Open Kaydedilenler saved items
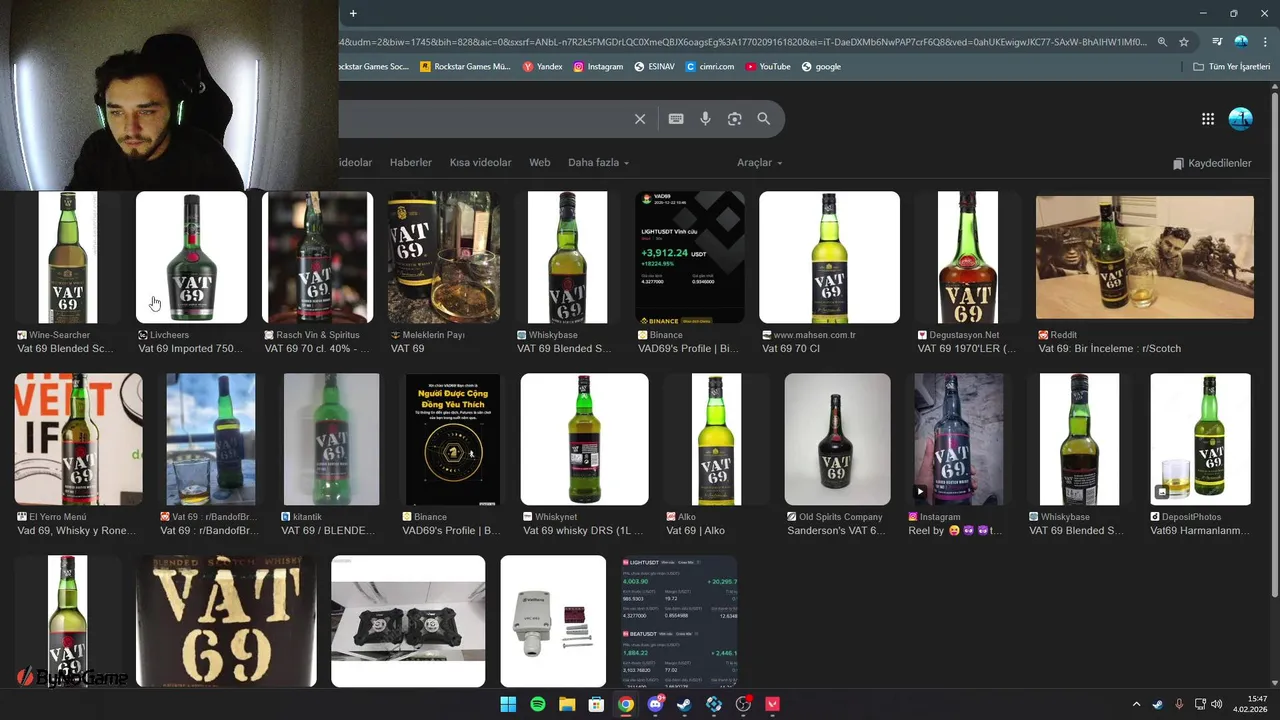The image size is (1280, 720). point(1212,163)
